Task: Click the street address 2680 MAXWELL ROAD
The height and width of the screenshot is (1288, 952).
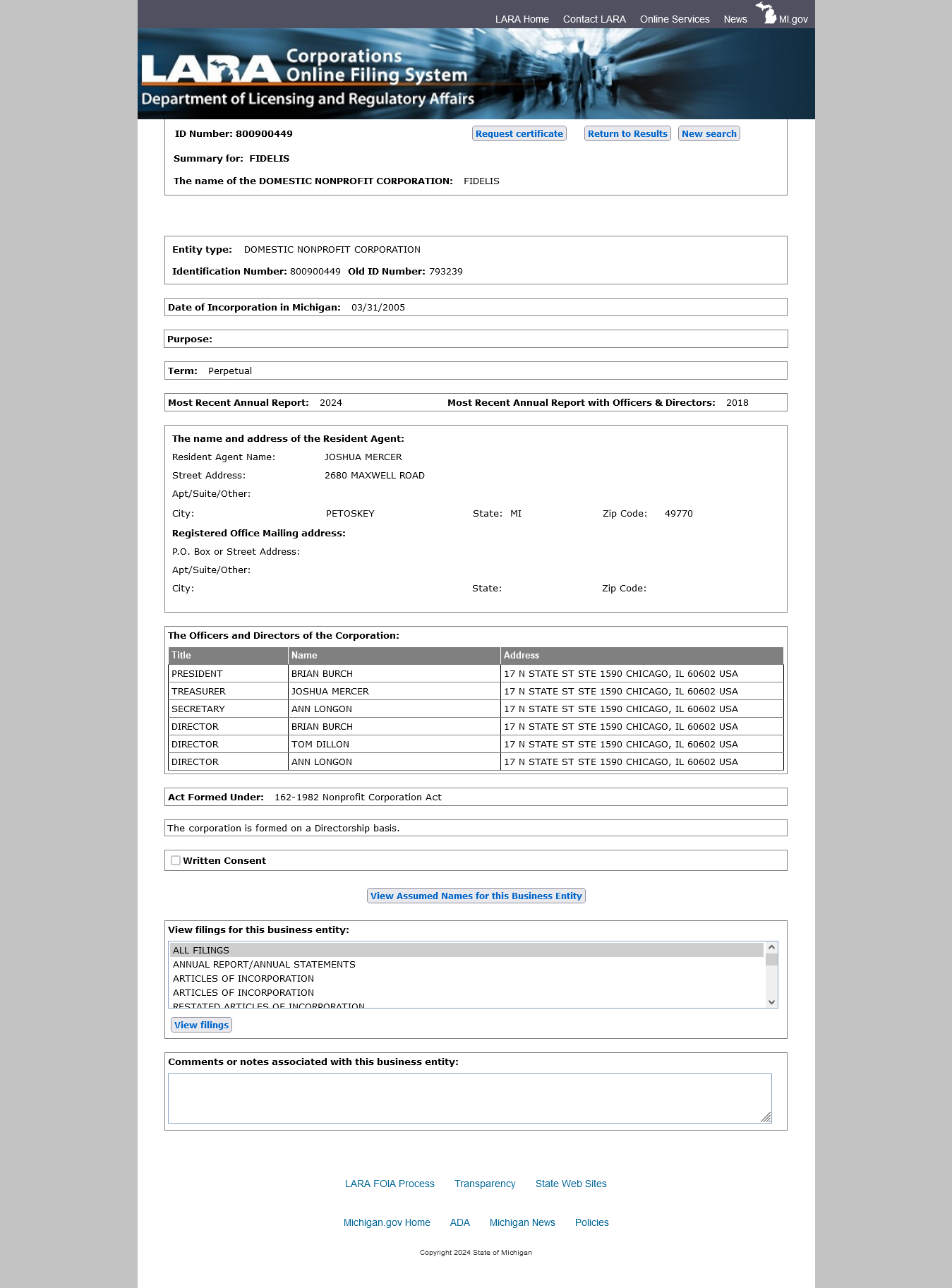Action: point(375,475)
